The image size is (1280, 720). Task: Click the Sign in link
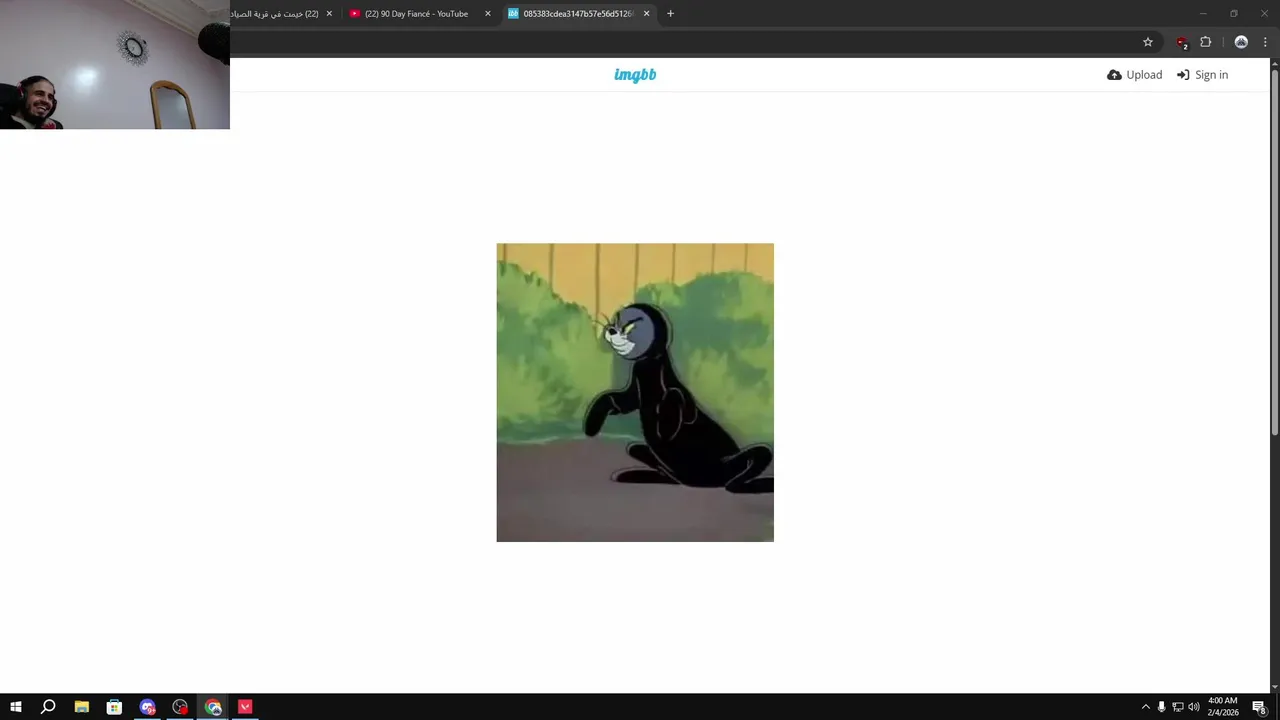(1202, 75)
